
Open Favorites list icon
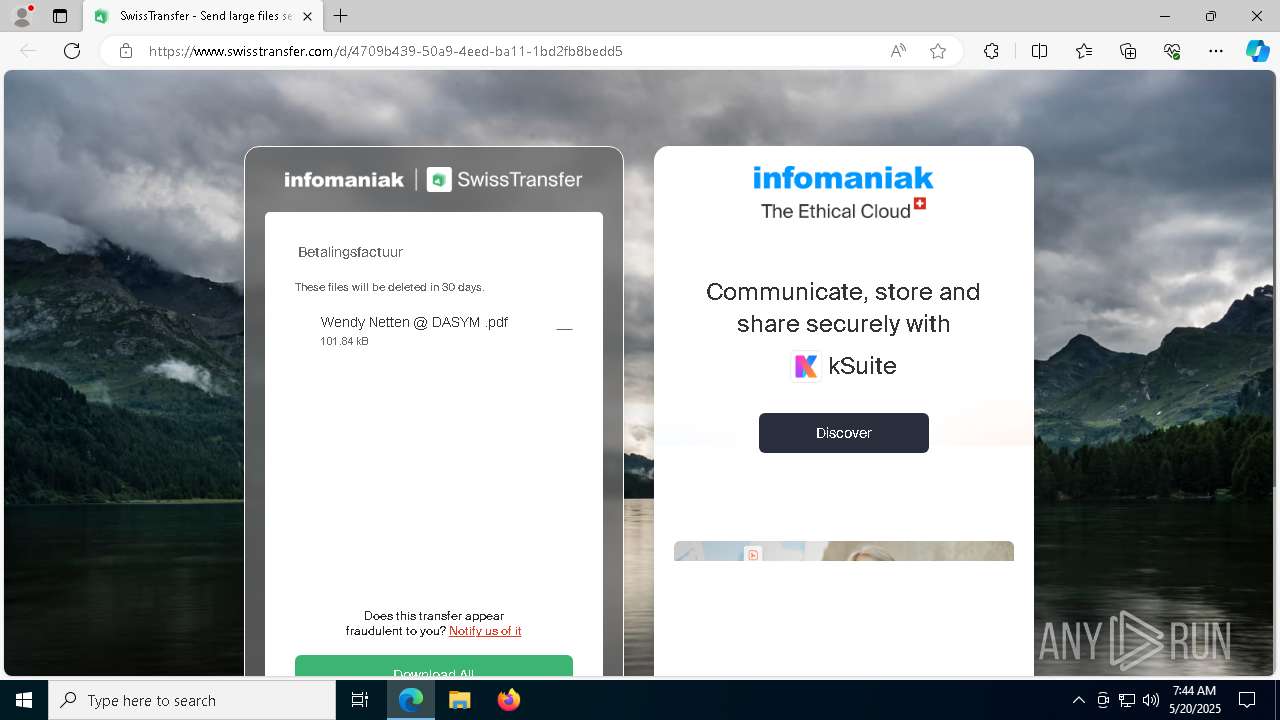click(x=1084, y=51)
